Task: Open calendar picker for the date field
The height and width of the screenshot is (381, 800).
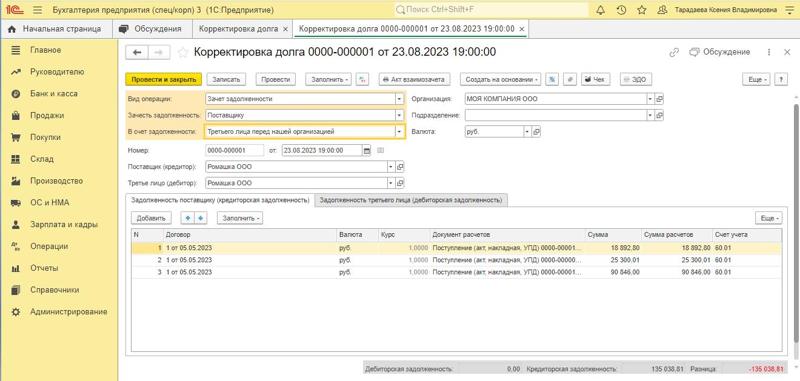Action: click(x=366, y=150)
